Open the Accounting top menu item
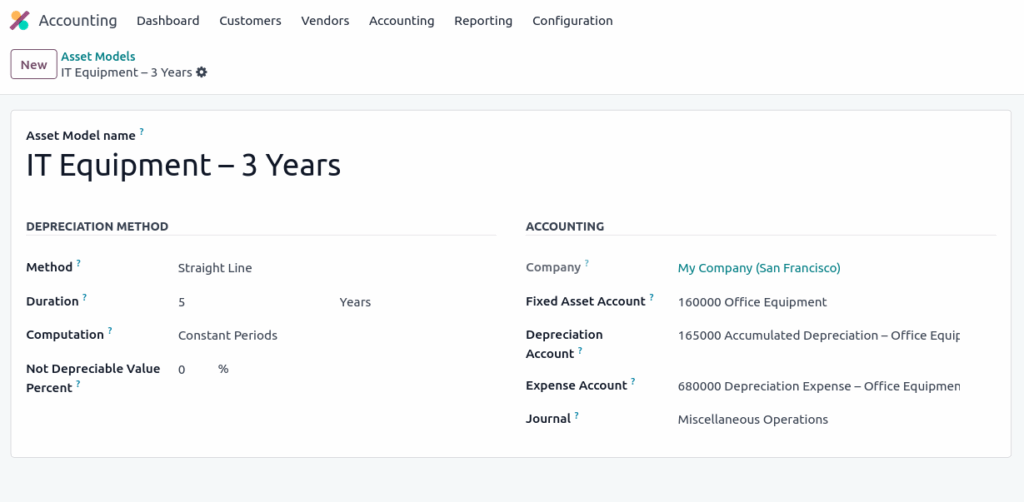The width and height of the screenshot is (1024, 502). (402, 21)
